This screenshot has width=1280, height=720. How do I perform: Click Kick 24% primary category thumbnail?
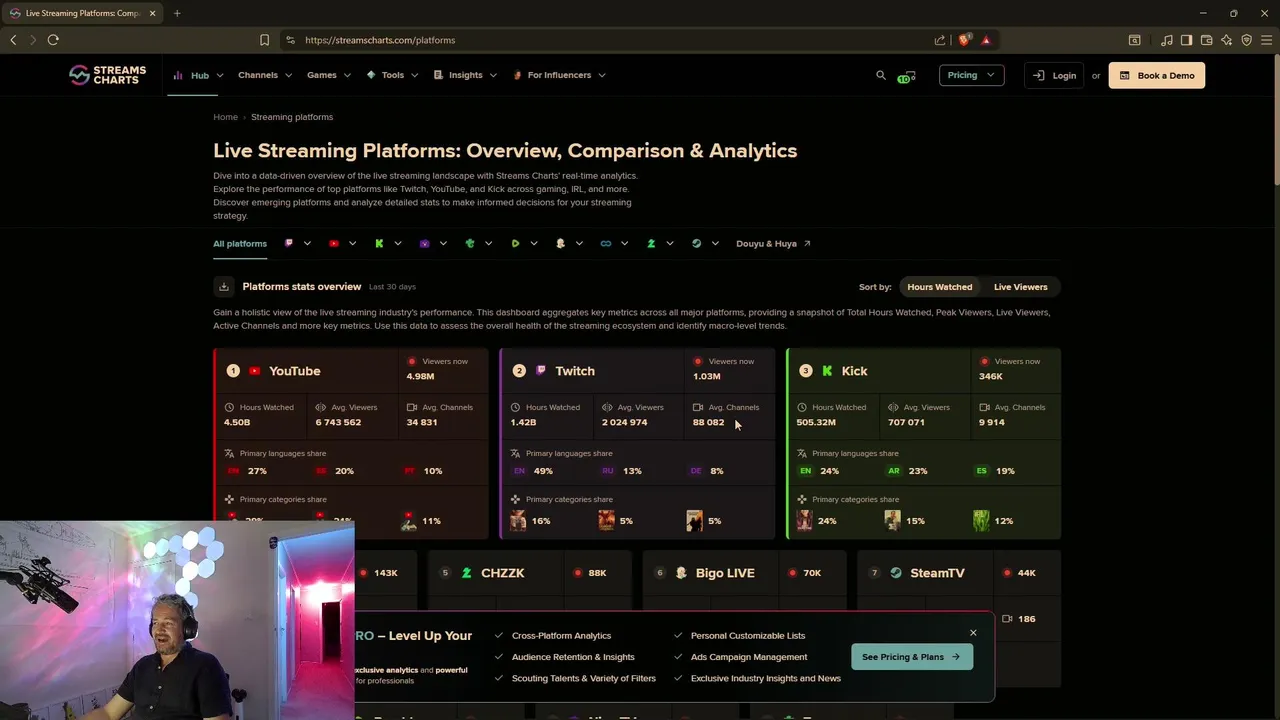[804, 520]
